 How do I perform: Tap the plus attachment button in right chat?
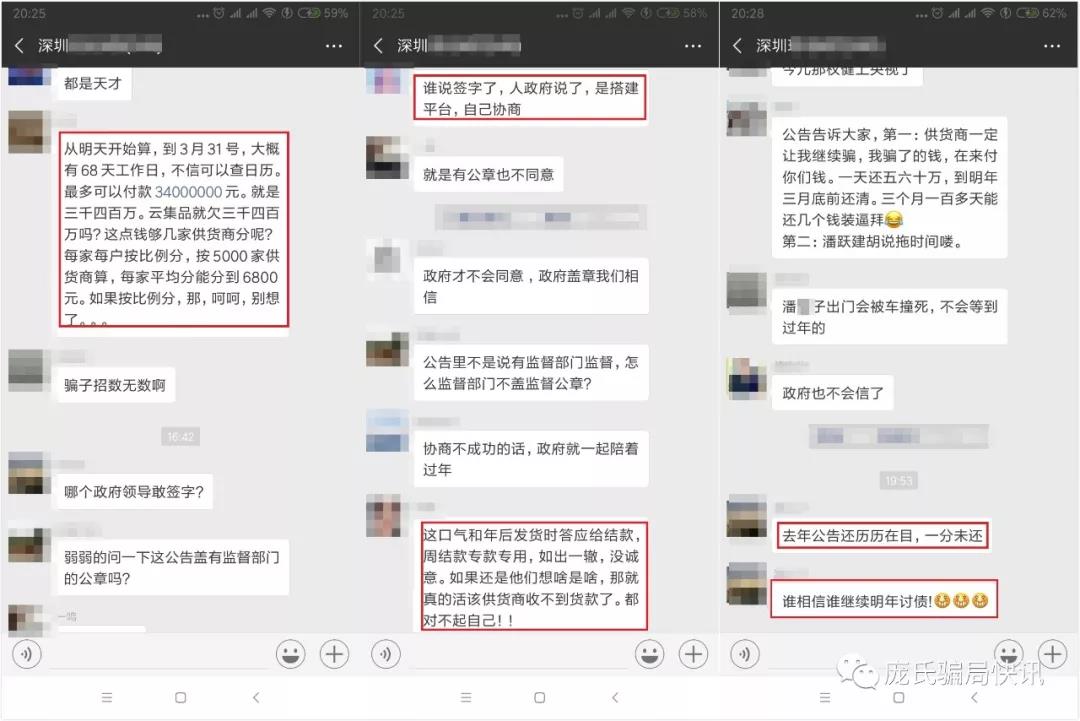[1052, 655]
